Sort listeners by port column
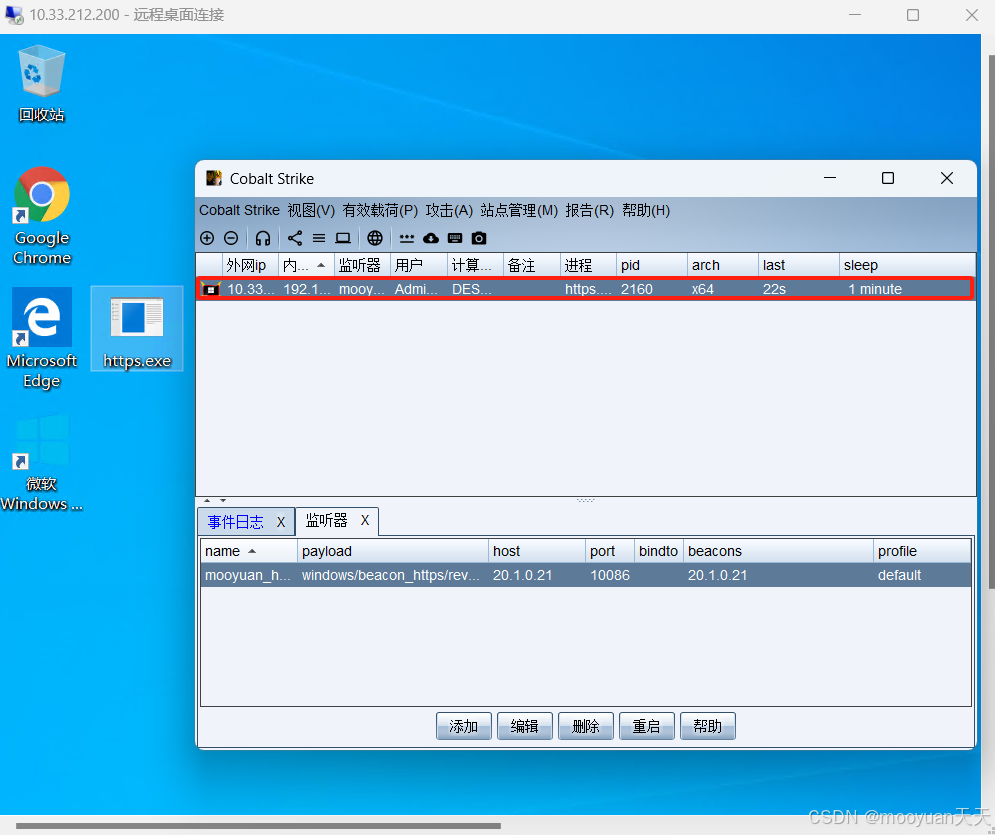 pos(610,551)
